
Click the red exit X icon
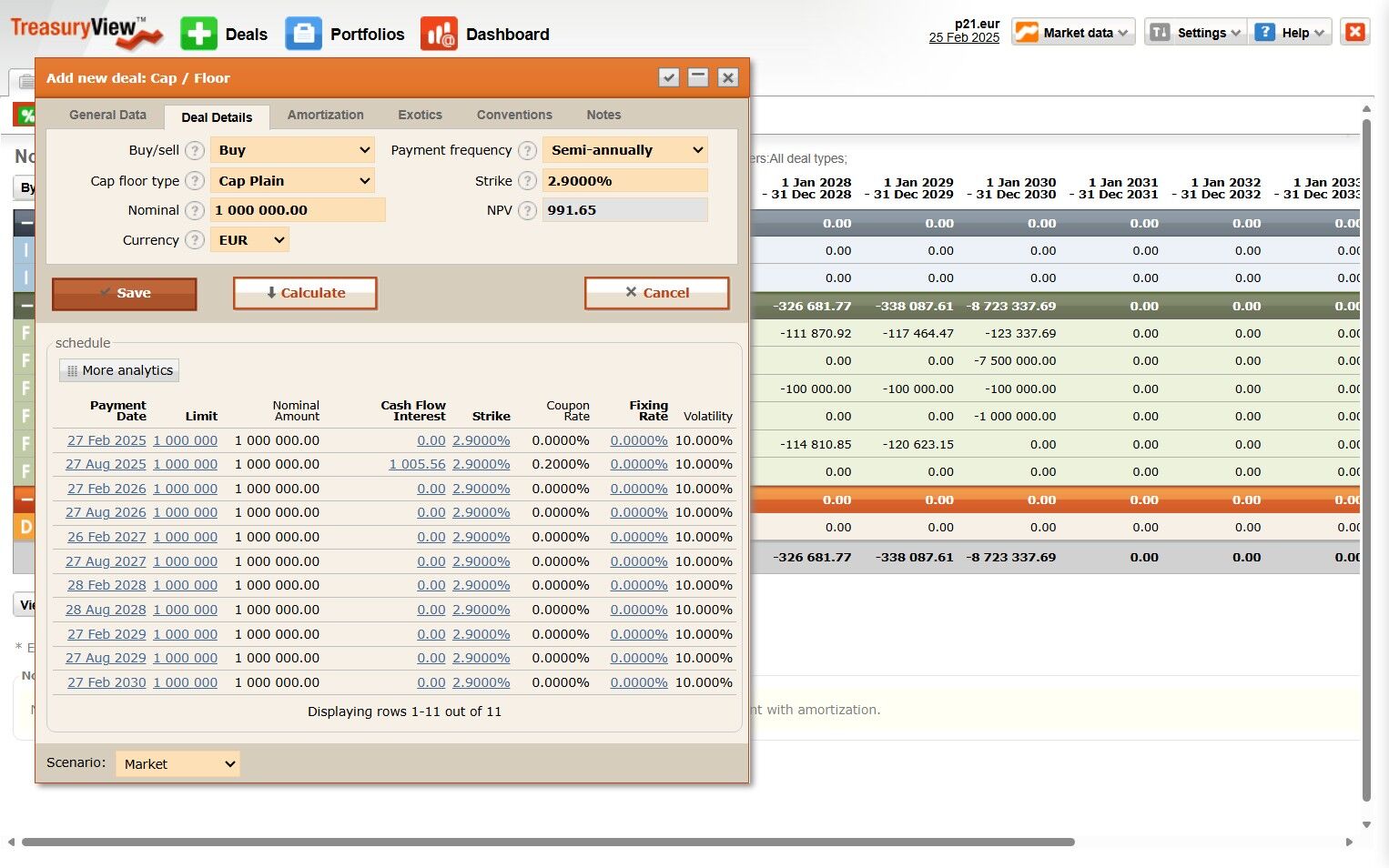click(1355, 32)
